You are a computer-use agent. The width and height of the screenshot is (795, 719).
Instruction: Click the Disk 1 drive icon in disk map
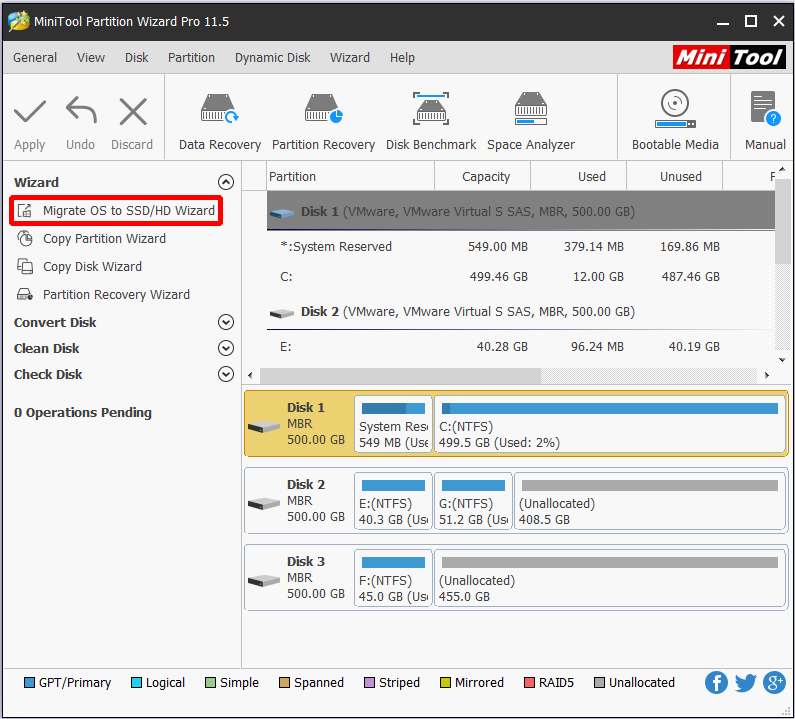point(264,427)
